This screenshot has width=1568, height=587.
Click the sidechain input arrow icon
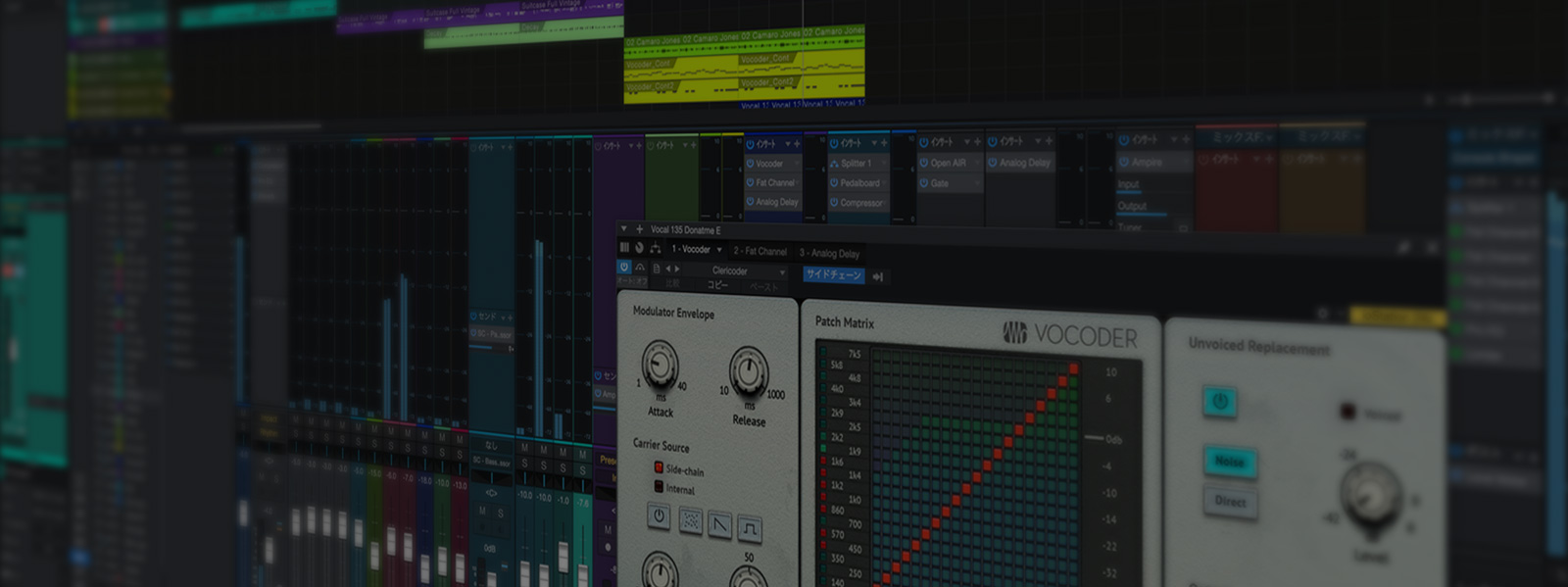(878, 277)
